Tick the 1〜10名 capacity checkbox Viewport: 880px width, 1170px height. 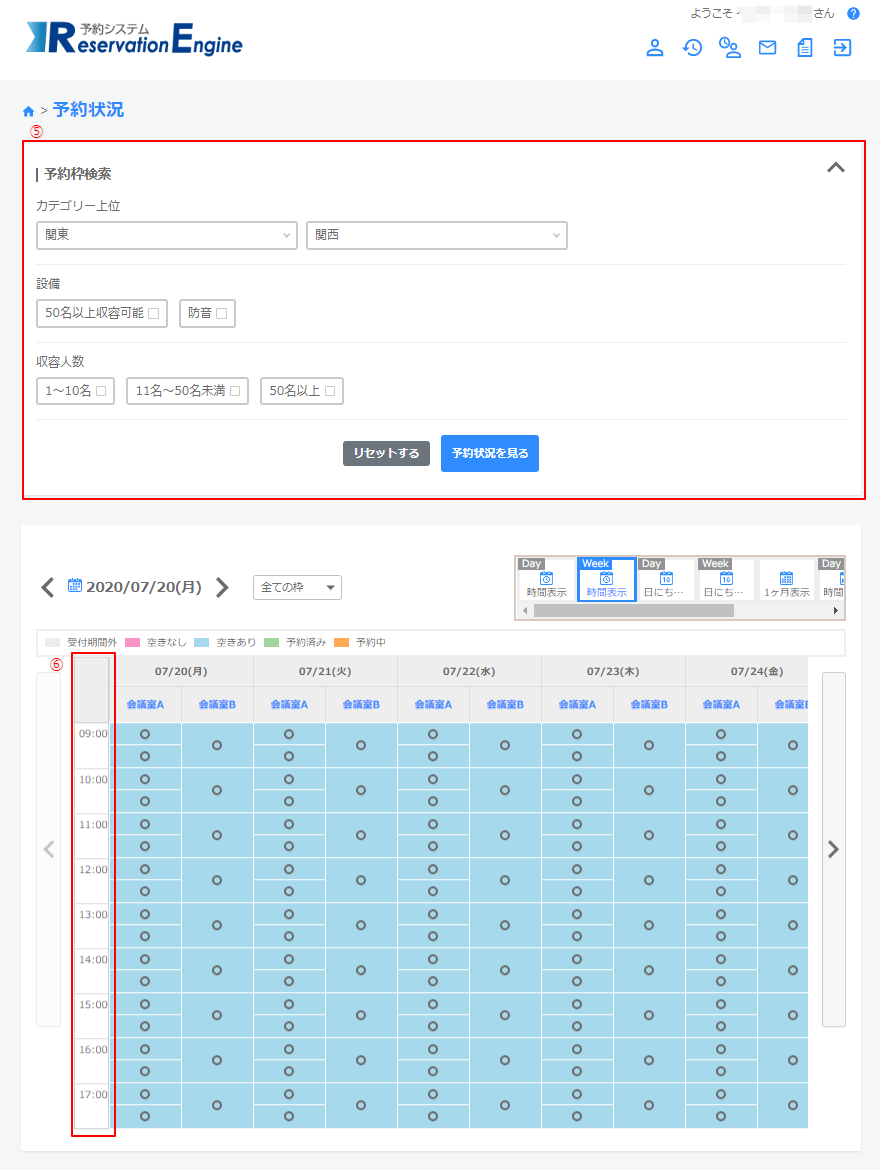point(101,391)
